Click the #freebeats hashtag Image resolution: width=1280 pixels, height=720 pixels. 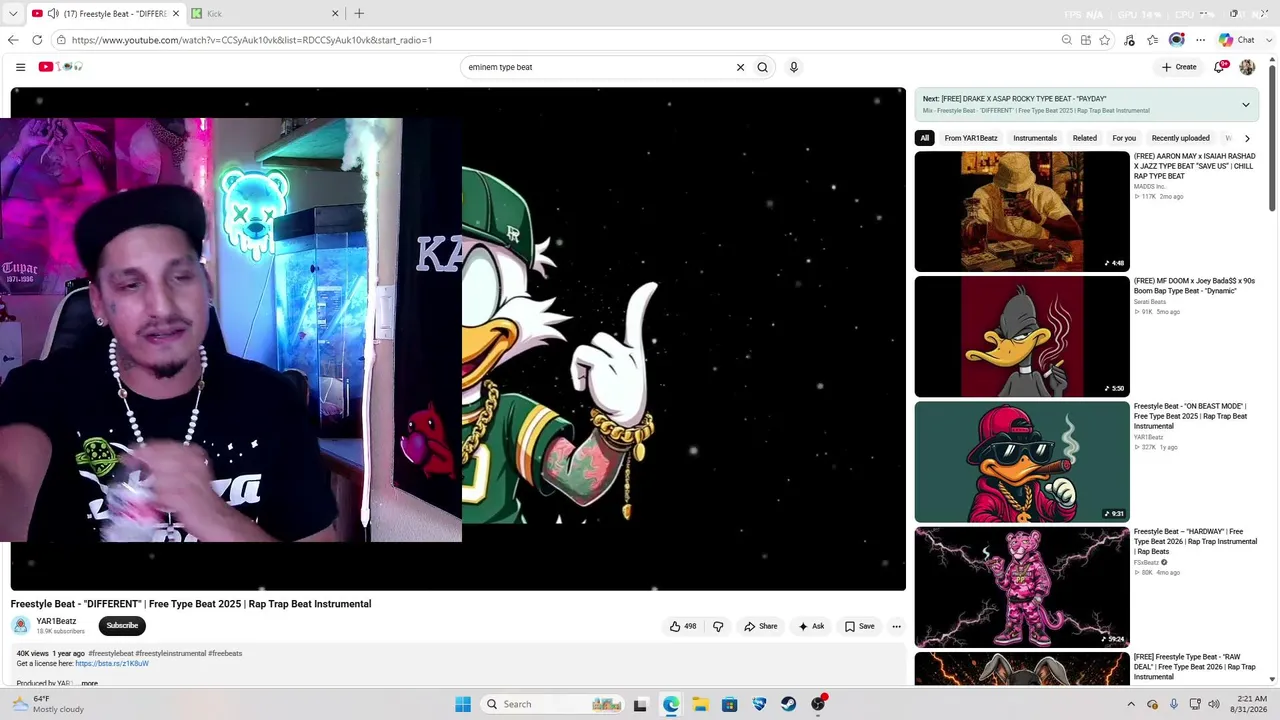pos(225,654)
